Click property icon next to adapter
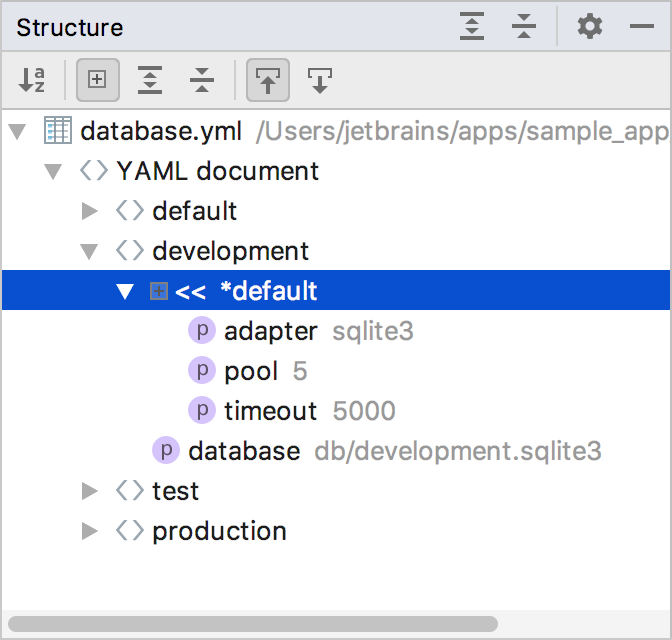This screenshot has height=640, width=672. coord(202,331)
